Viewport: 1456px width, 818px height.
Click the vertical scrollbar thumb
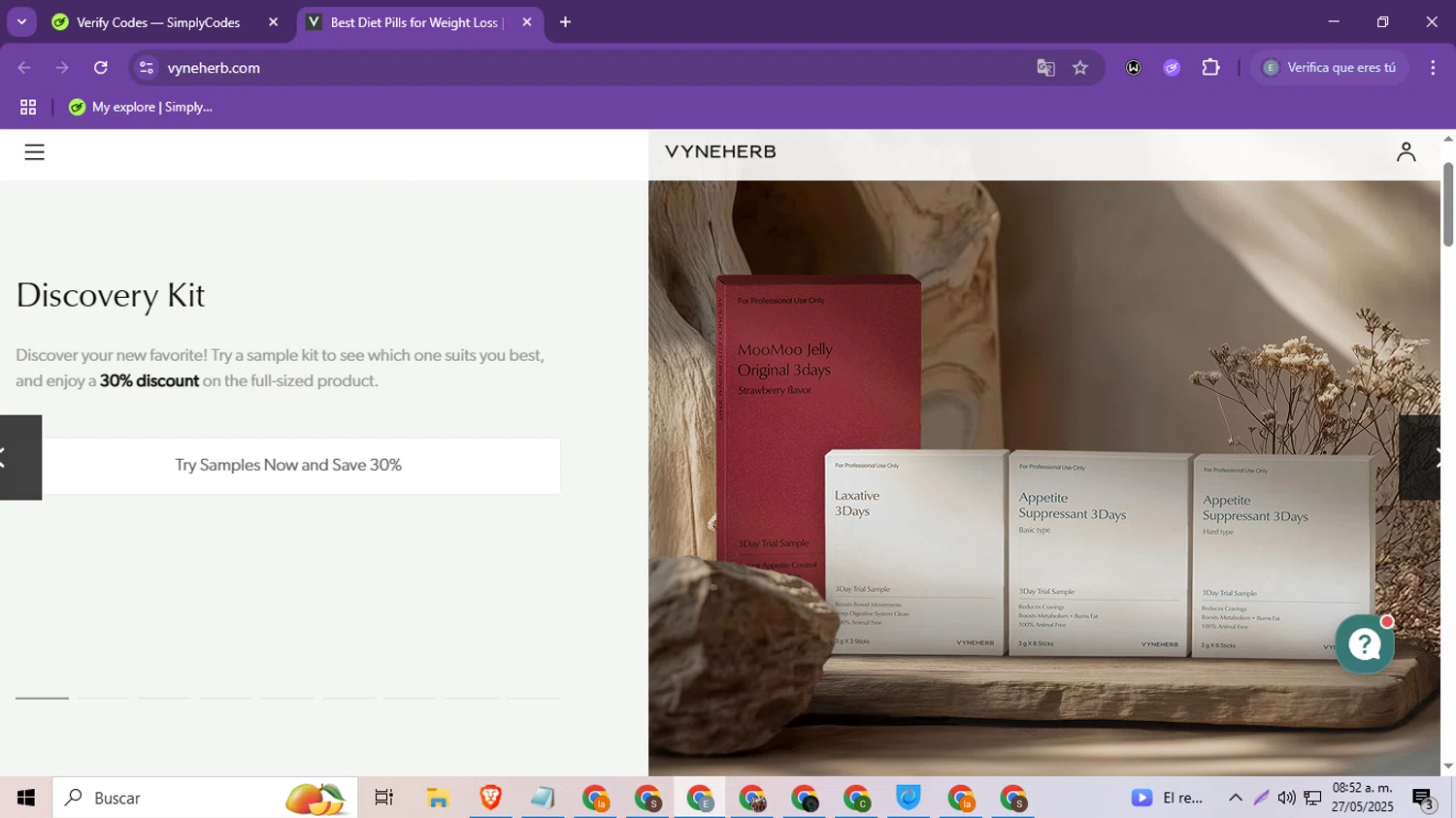pos(1448,204)
